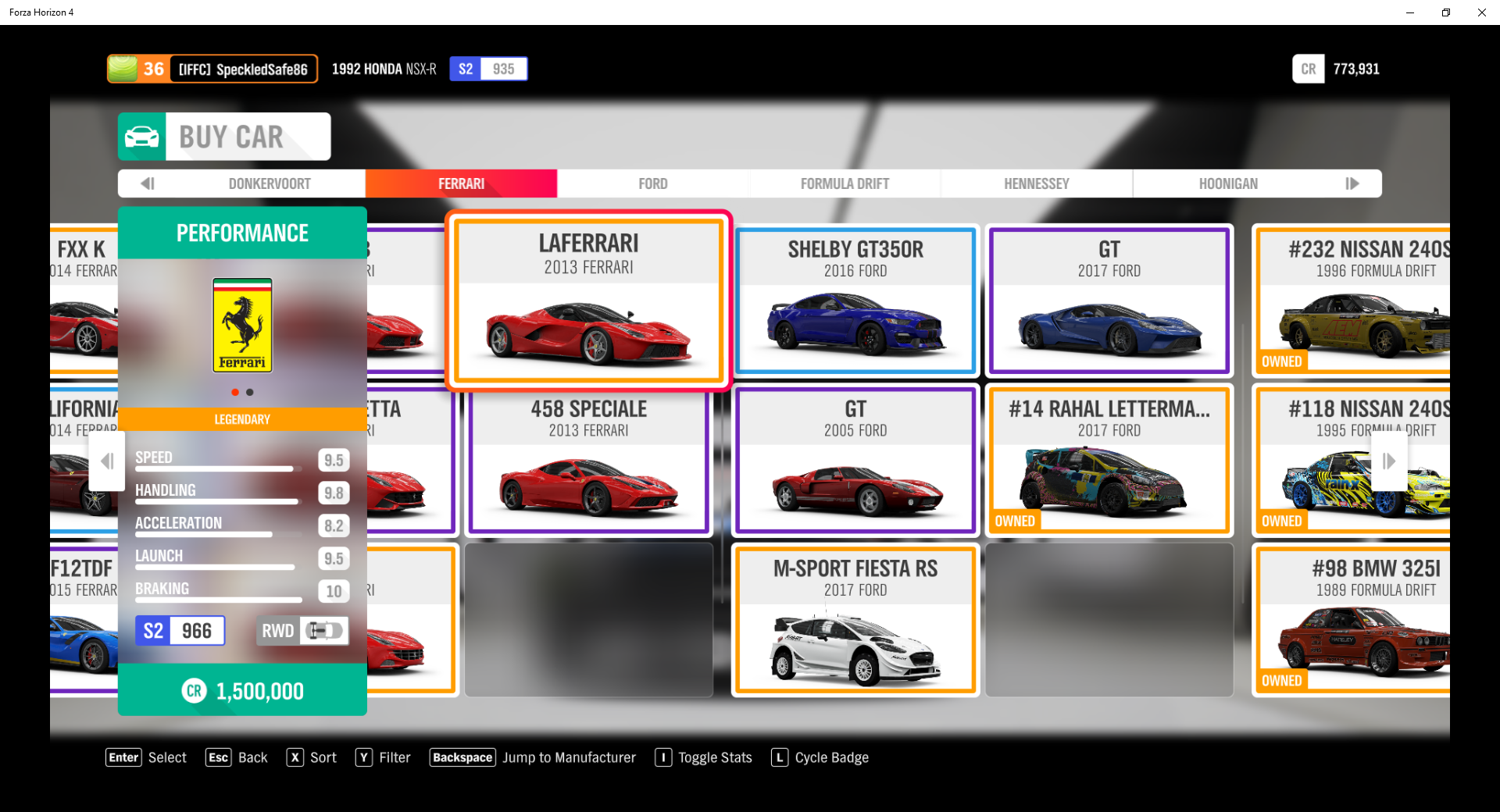Select the 2005 Ford GT card
Image resolution: width=1500 pixels, height=812 pixels.
tap(855, 461)
